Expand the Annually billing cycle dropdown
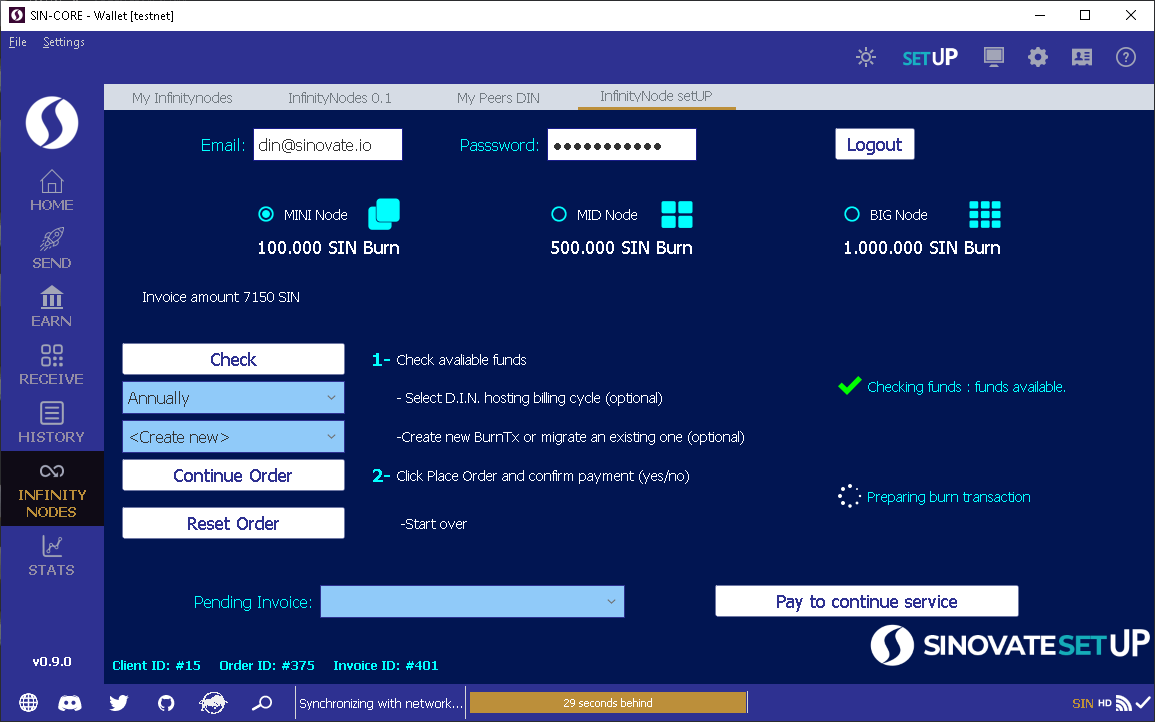This screenshot has height=722, width=1155. 234,398
